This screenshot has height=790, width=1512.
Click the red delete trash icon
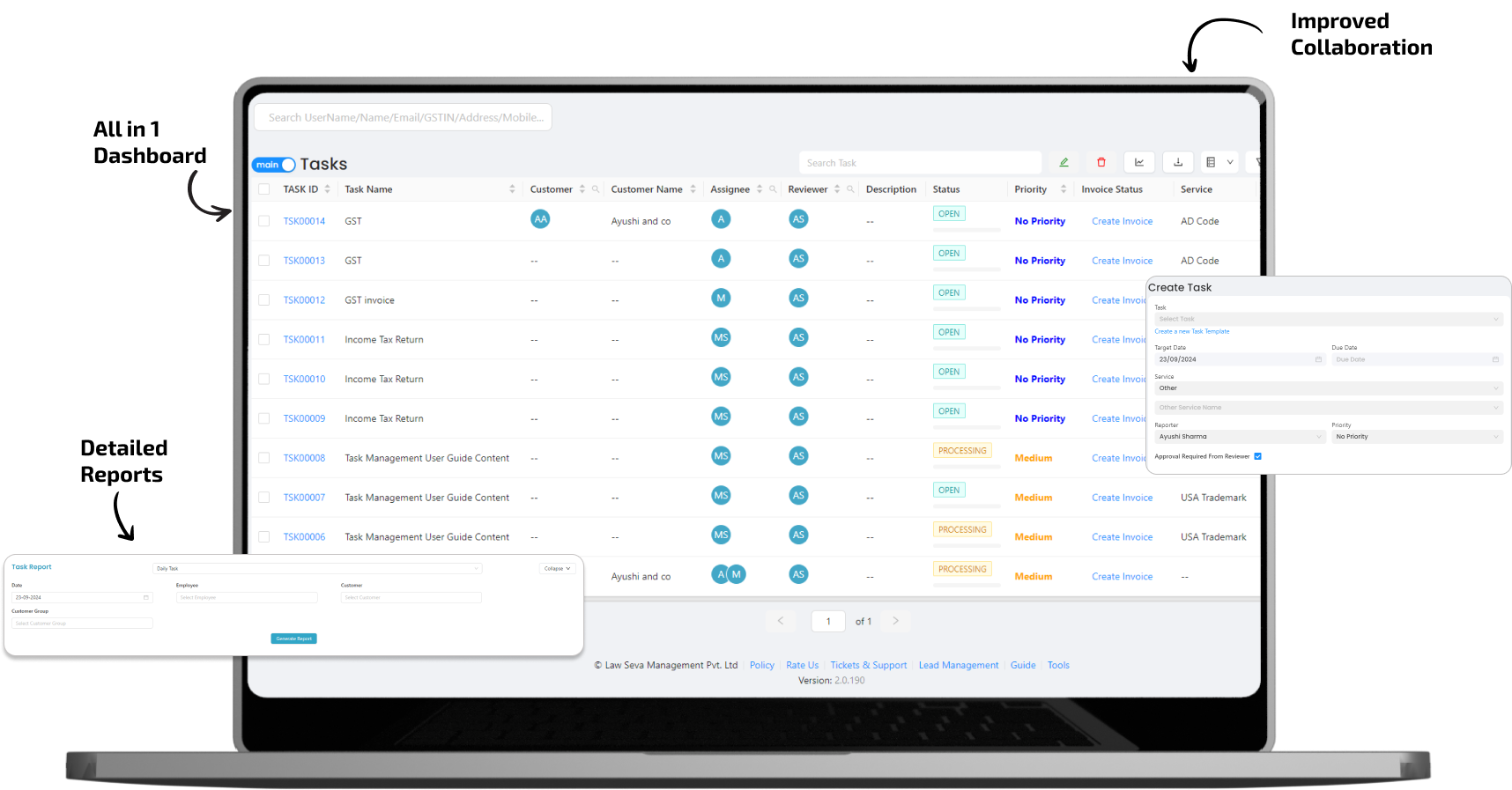[1101, 163]
